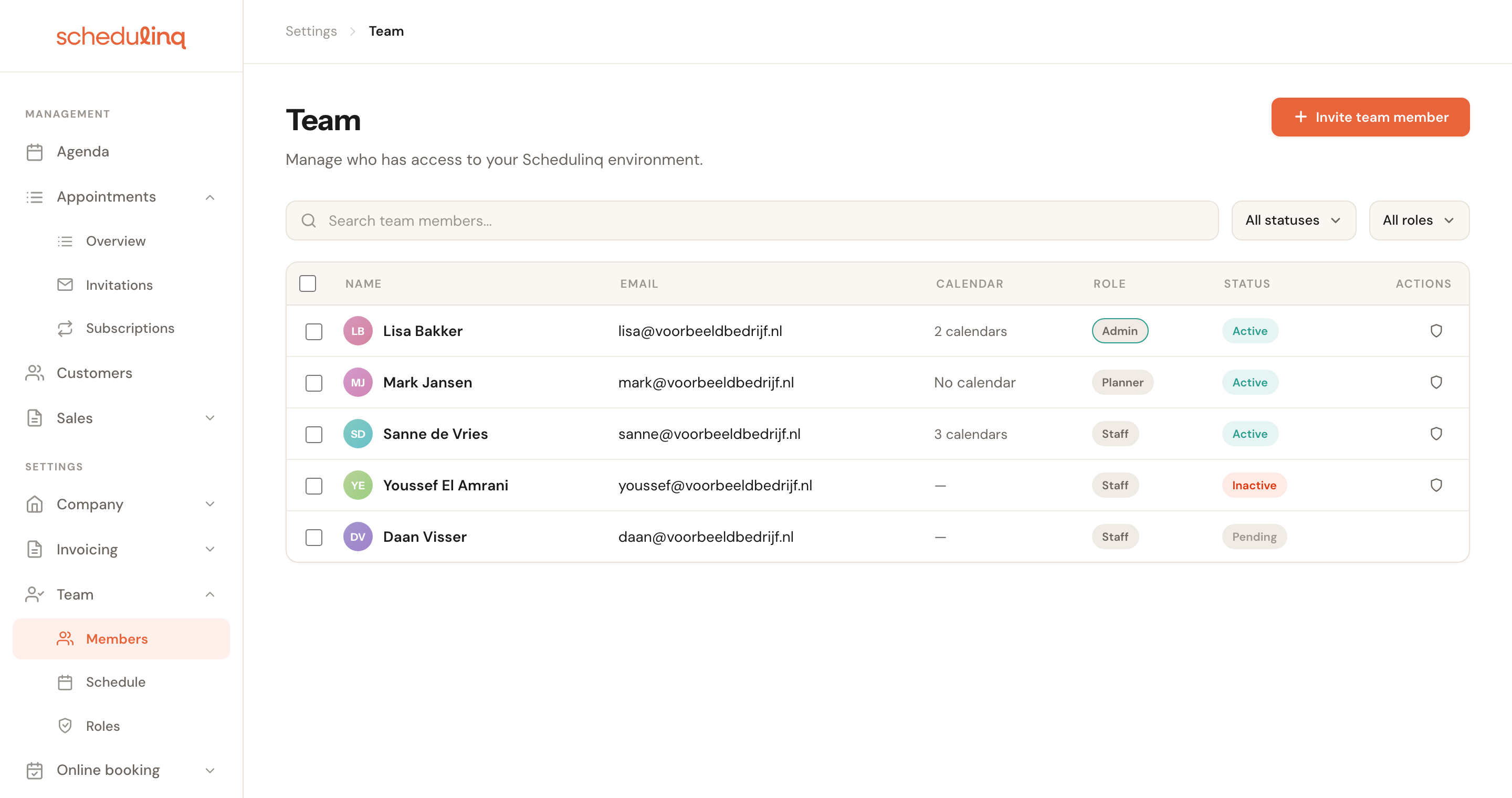Screen dimensions: 1512x798
Task: Tick the checkbox for Daan Visser
Action: [314, 538]
